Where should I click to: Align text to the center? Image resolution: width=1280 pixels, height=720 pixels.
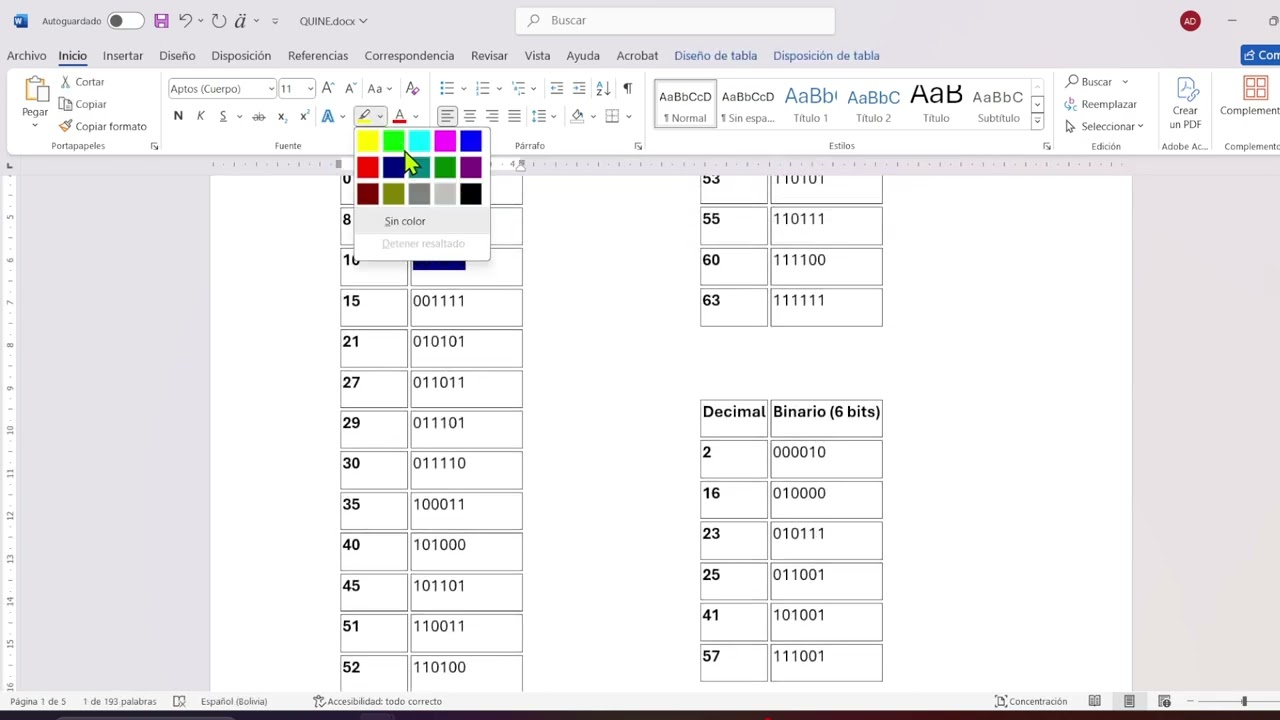(x=469, y=117)
